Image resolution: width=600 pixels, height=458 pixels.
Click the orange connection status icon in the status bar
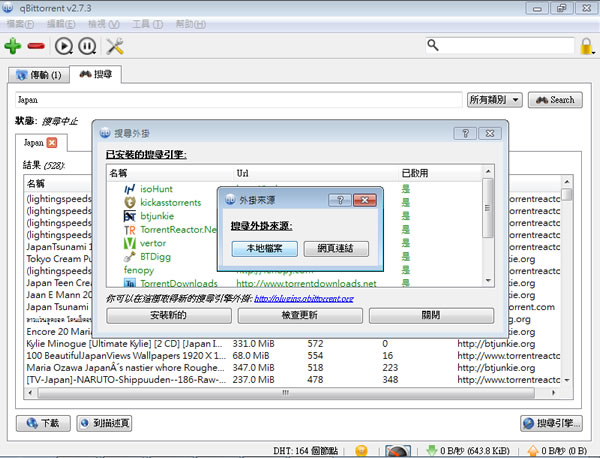click(x=361, y=451)
